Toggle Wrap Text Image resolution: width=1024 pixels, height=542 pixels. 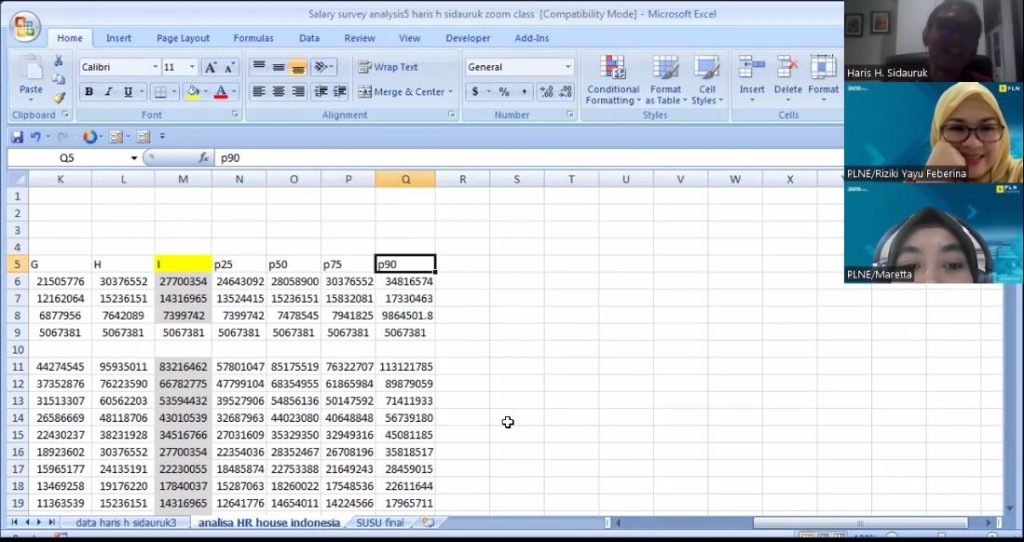(388, 67)
